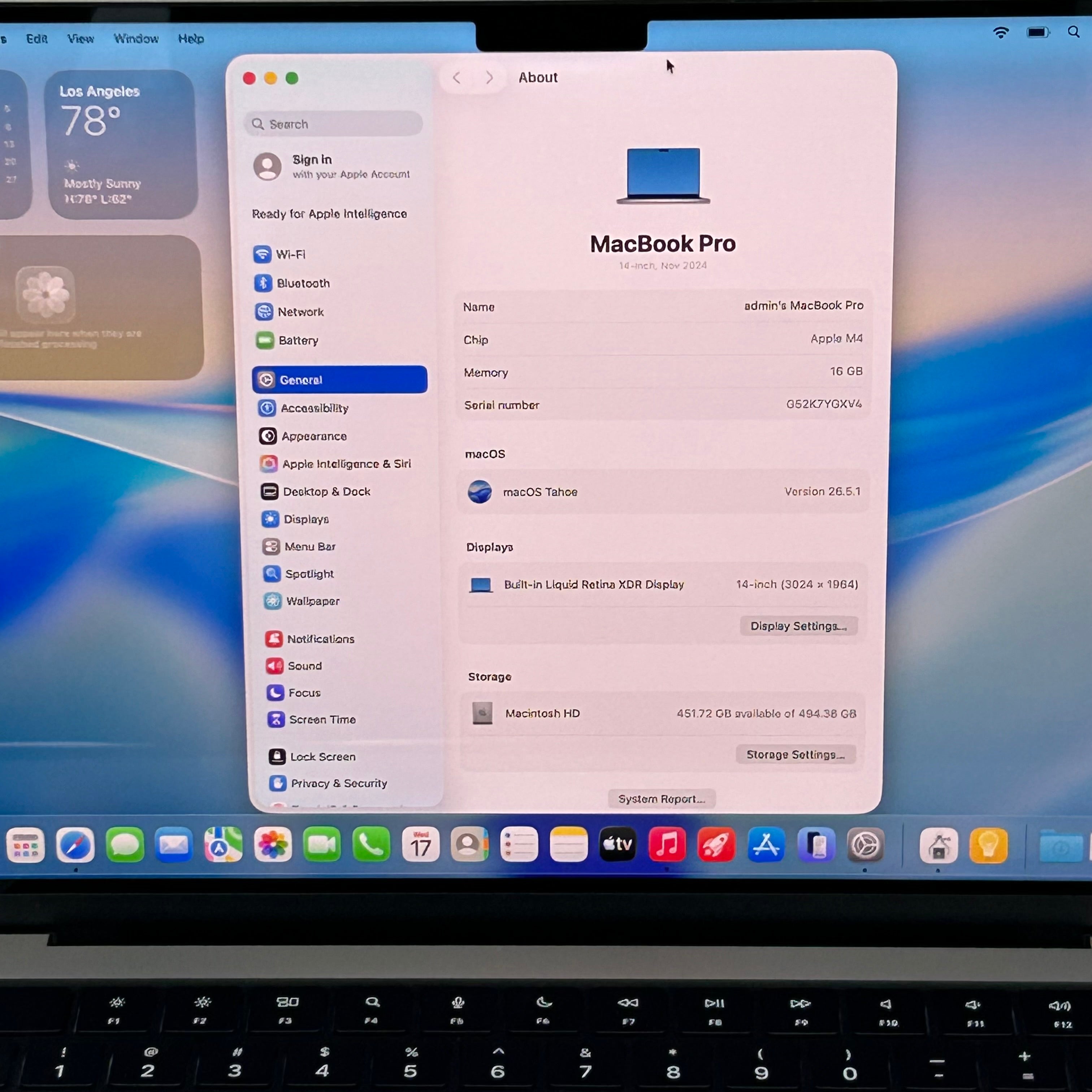Open the Edit menu
Image resolution: width=1092 pixels, height=1092 pixels.
pyautogui.click(x=37, y=38)
